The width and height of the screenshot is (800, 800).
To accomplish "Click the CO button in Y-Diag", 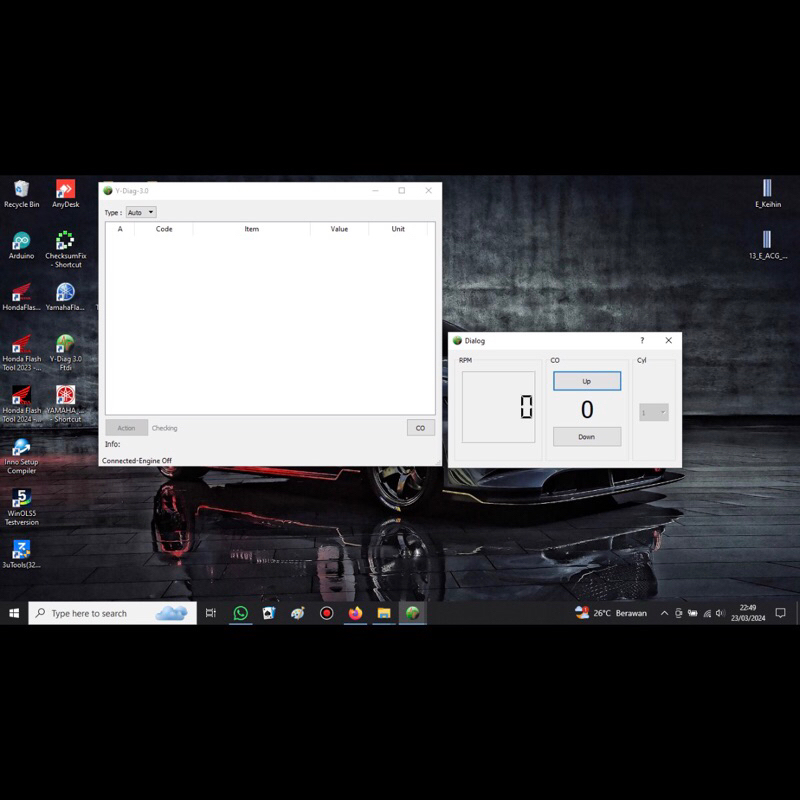I will point(420,428).
